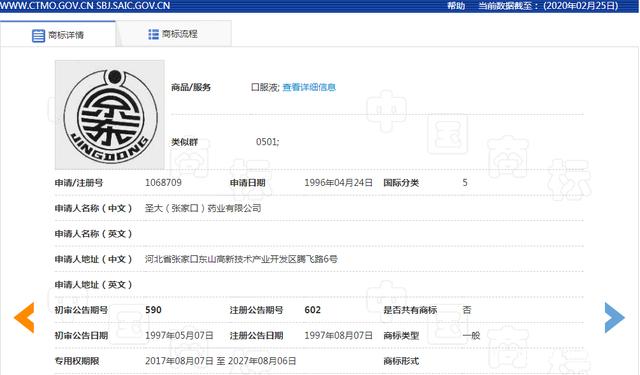640x375 pixels.
Task: Click the 商标详情 tab document icon
Action: pyautogui.click(x=38, y=36)
